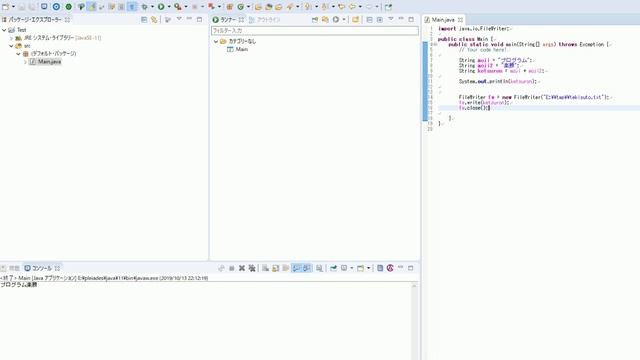Collapse the default package node
640x360 pixels.
point(18,53)
